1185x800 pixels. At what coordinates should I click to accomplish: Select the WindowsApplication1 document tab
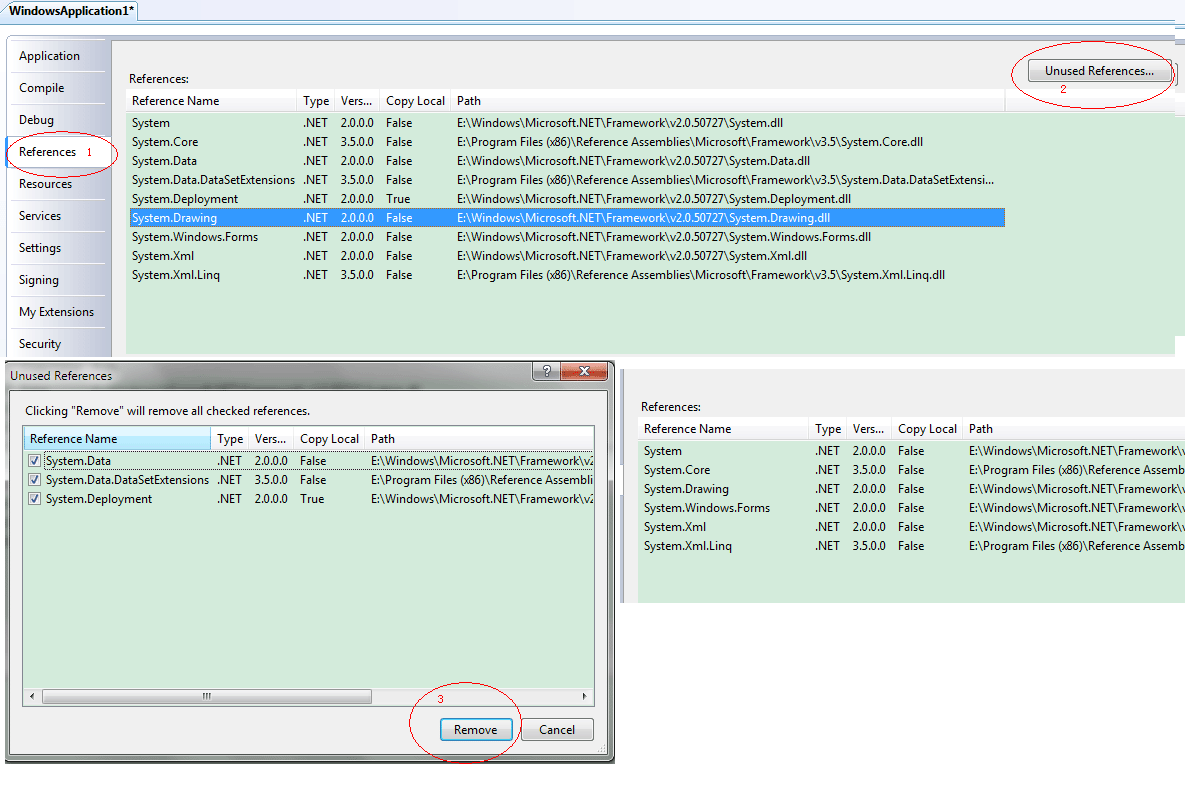[x=71, y=11]
